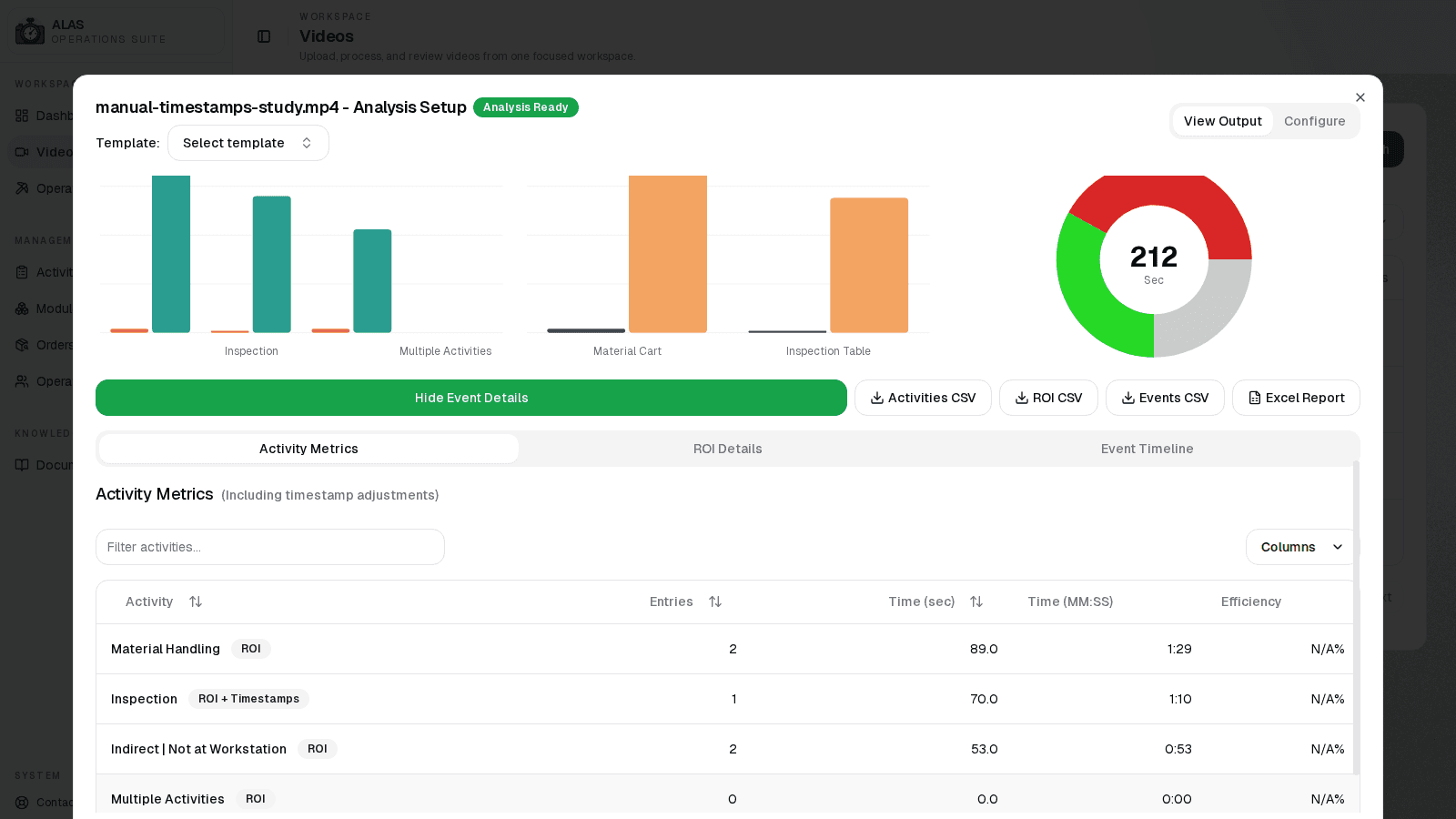Click Hide Event Details button
The height and width of the screenshot is (819, 1456).
point(471,398)
